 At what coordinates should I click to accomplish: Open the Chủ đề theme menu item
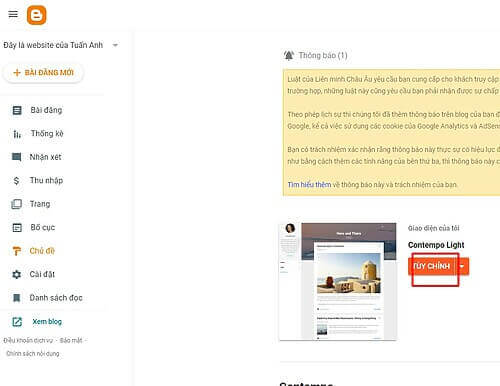pyautogui.click(x=42, y=251)
